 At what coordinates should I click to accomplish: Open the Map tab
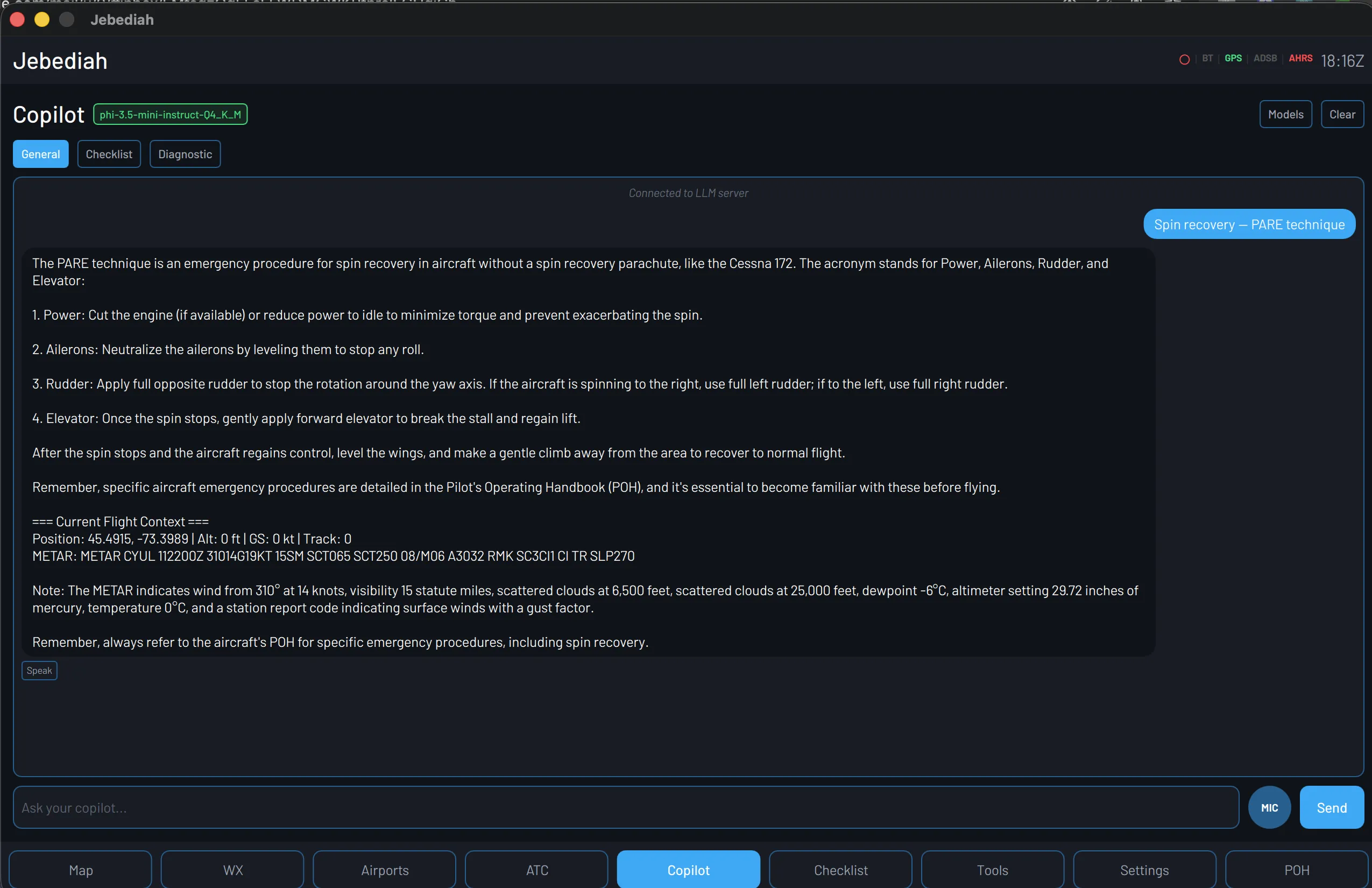pyautogui.click(x=81, y=870)
